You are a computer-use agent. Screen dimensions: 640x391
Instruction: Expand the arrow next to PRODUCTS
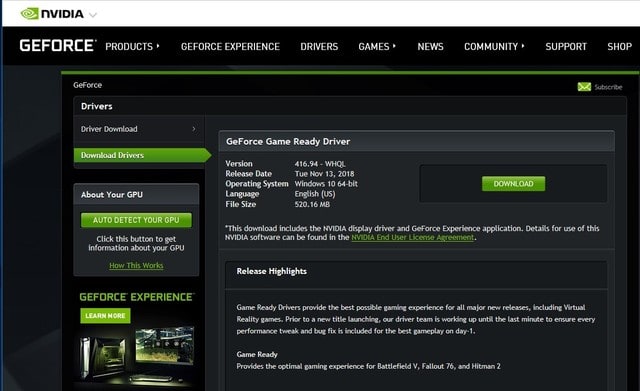158,46
